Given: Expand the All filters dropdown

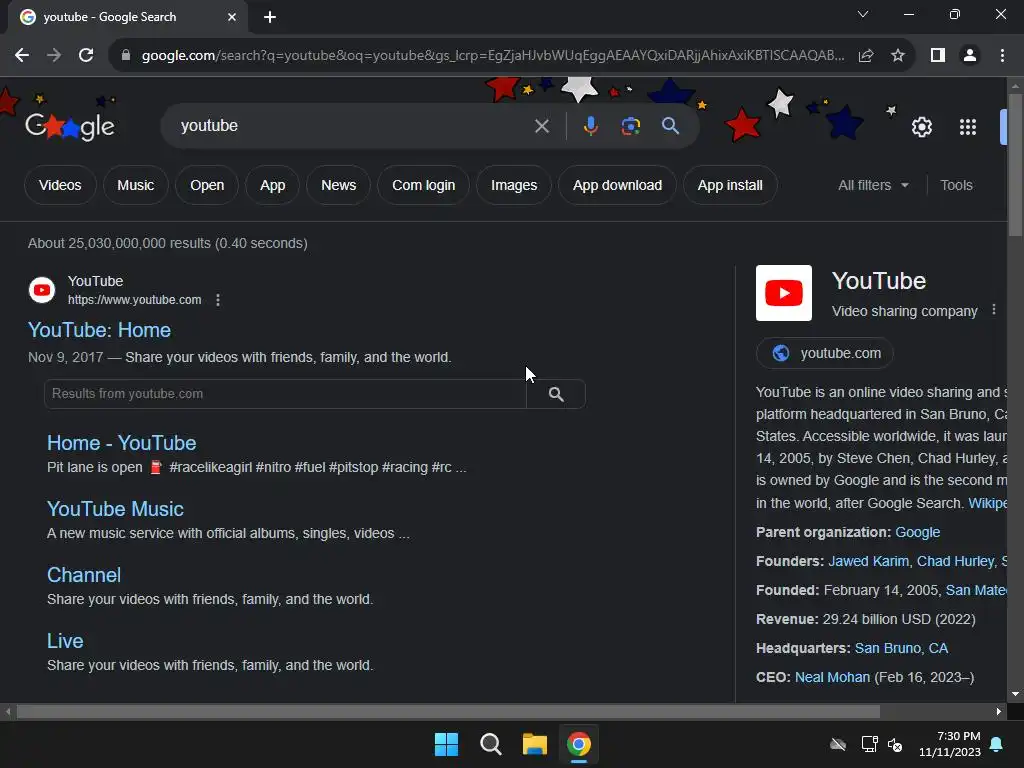Looking at the screenshot, I should pyautogui.click(x=873, y=185).
